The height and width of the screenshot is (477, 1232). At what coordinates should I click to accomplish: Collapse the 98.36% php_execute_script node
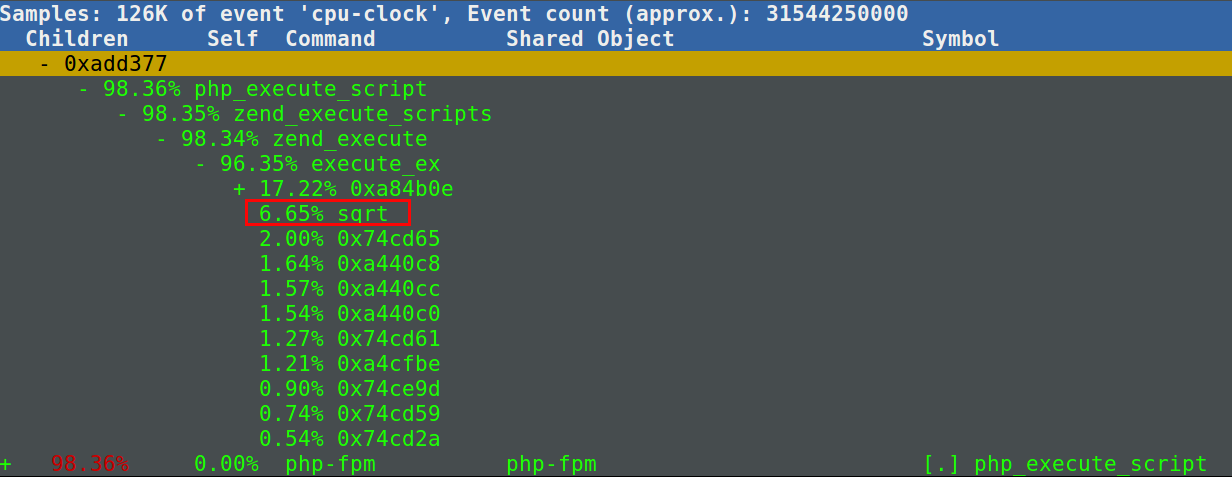point(85,89)
